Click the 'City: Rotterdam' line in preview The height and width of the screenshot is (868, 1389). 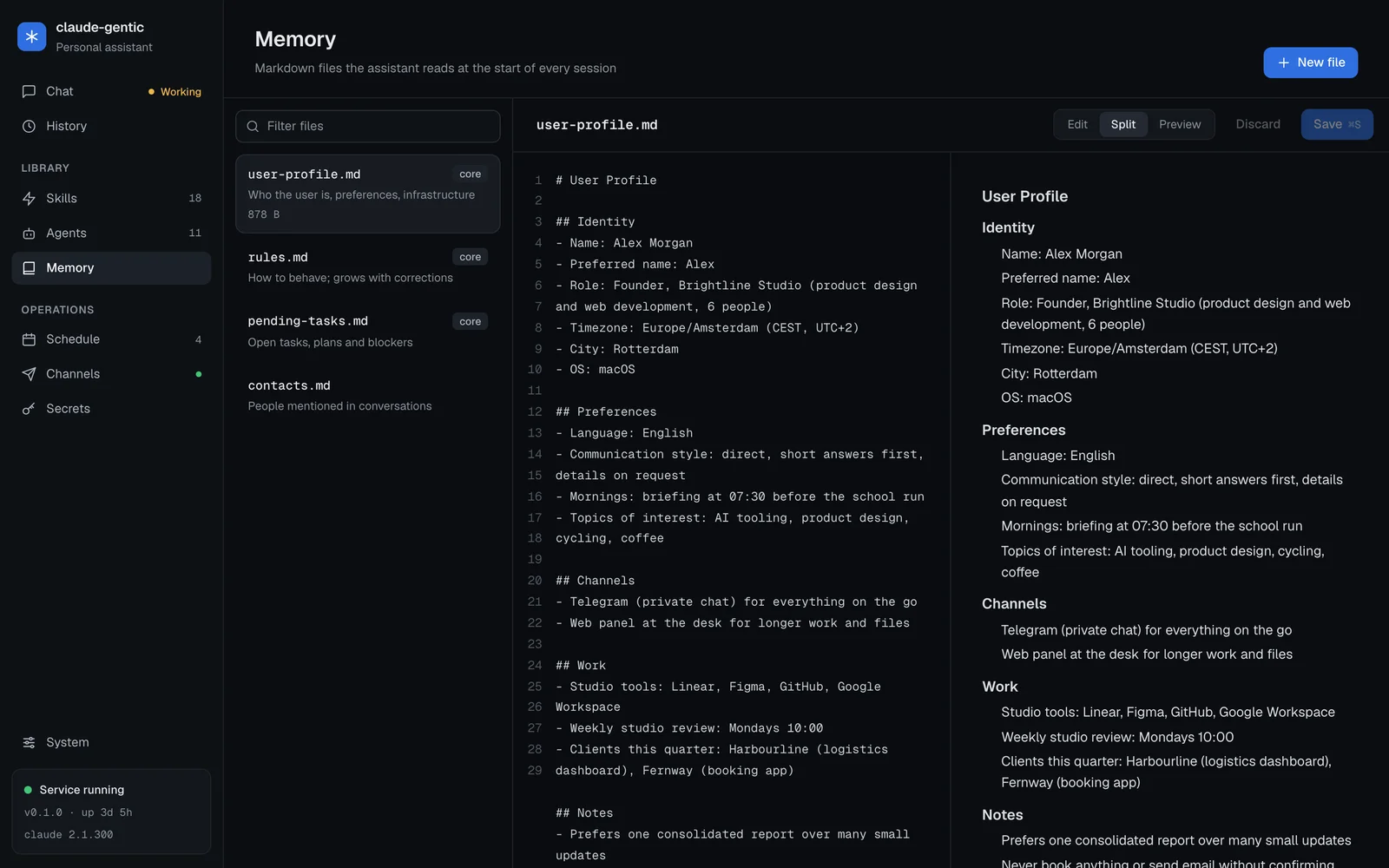point(1049,373)
